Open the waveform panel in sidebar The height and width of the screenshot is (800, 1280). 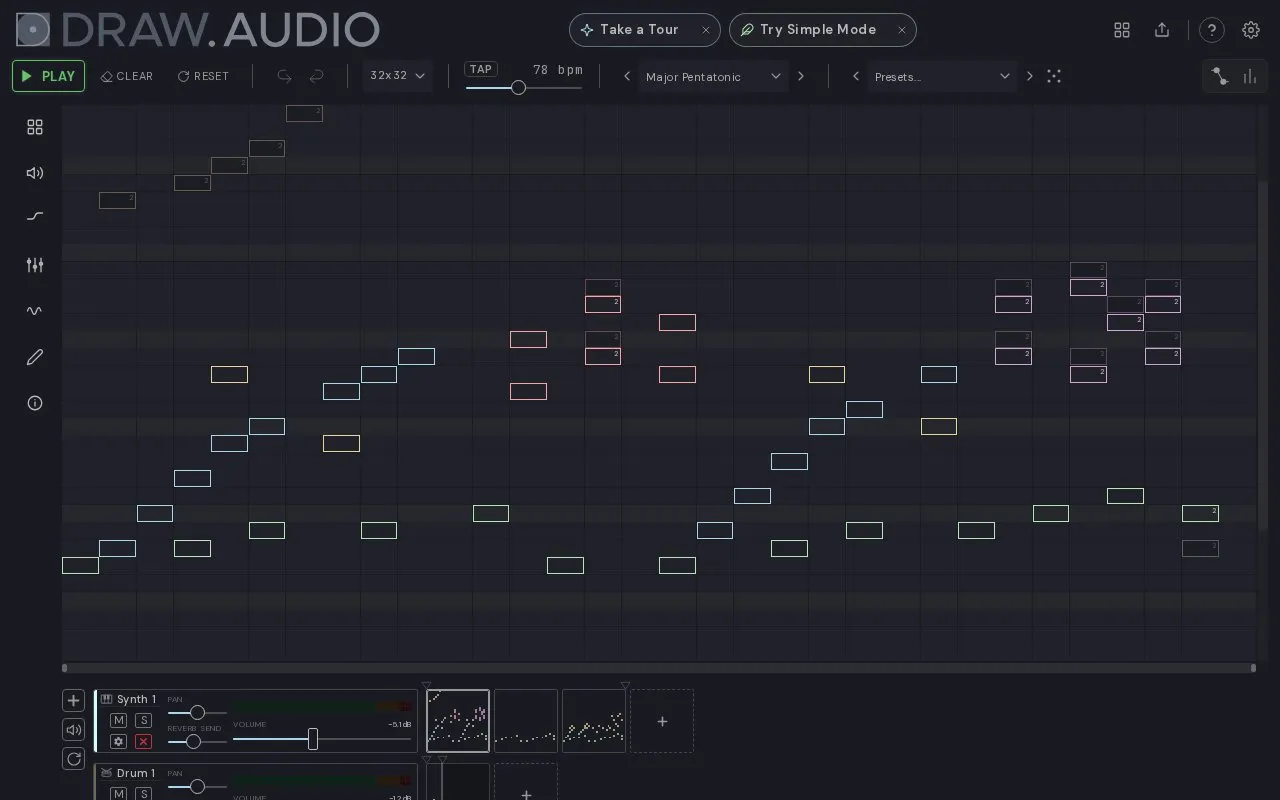(x=35, y=311)
